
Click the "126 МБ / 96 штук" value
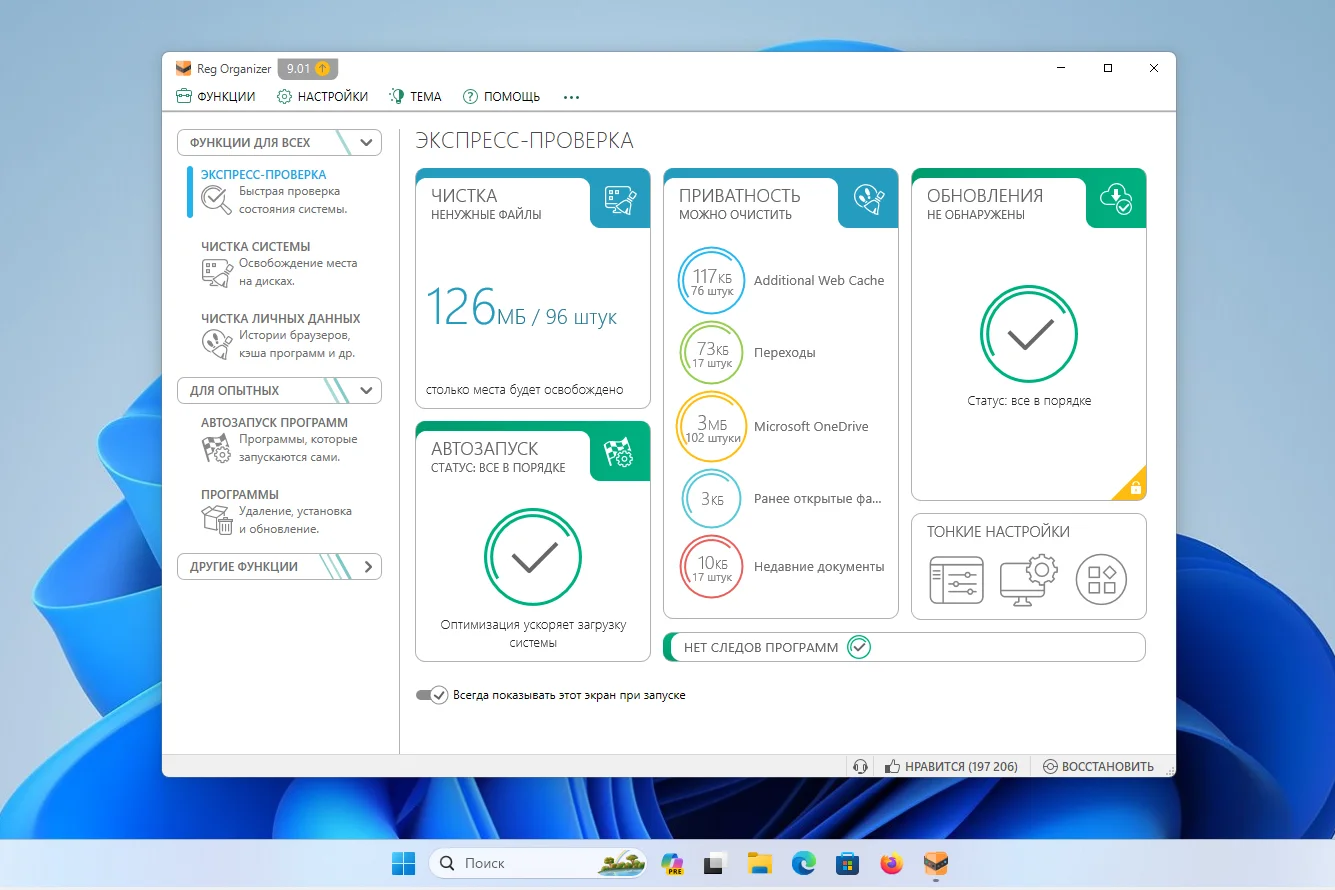tap(522, 308)
